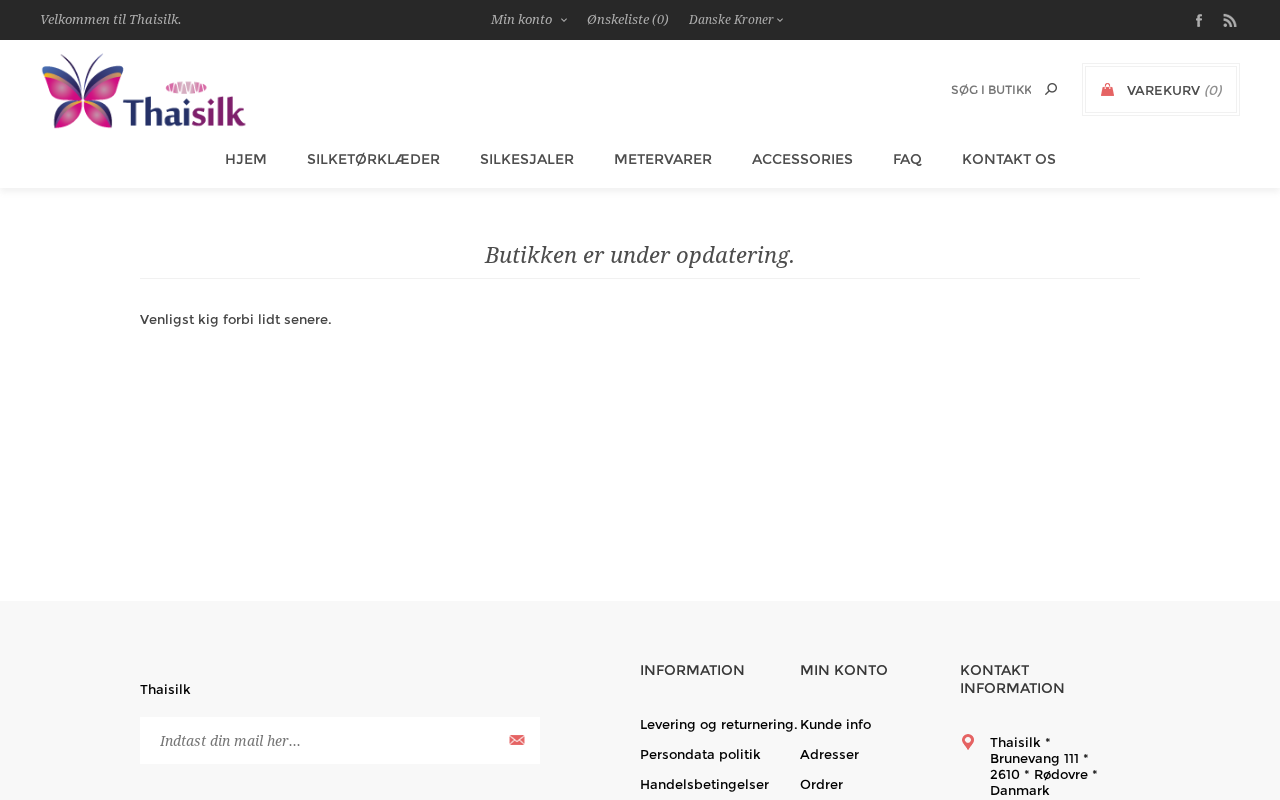The width and height of the screenshot is (1280, 800).
Task: Open the FAQ page
Action: click(x=907, y=159)
